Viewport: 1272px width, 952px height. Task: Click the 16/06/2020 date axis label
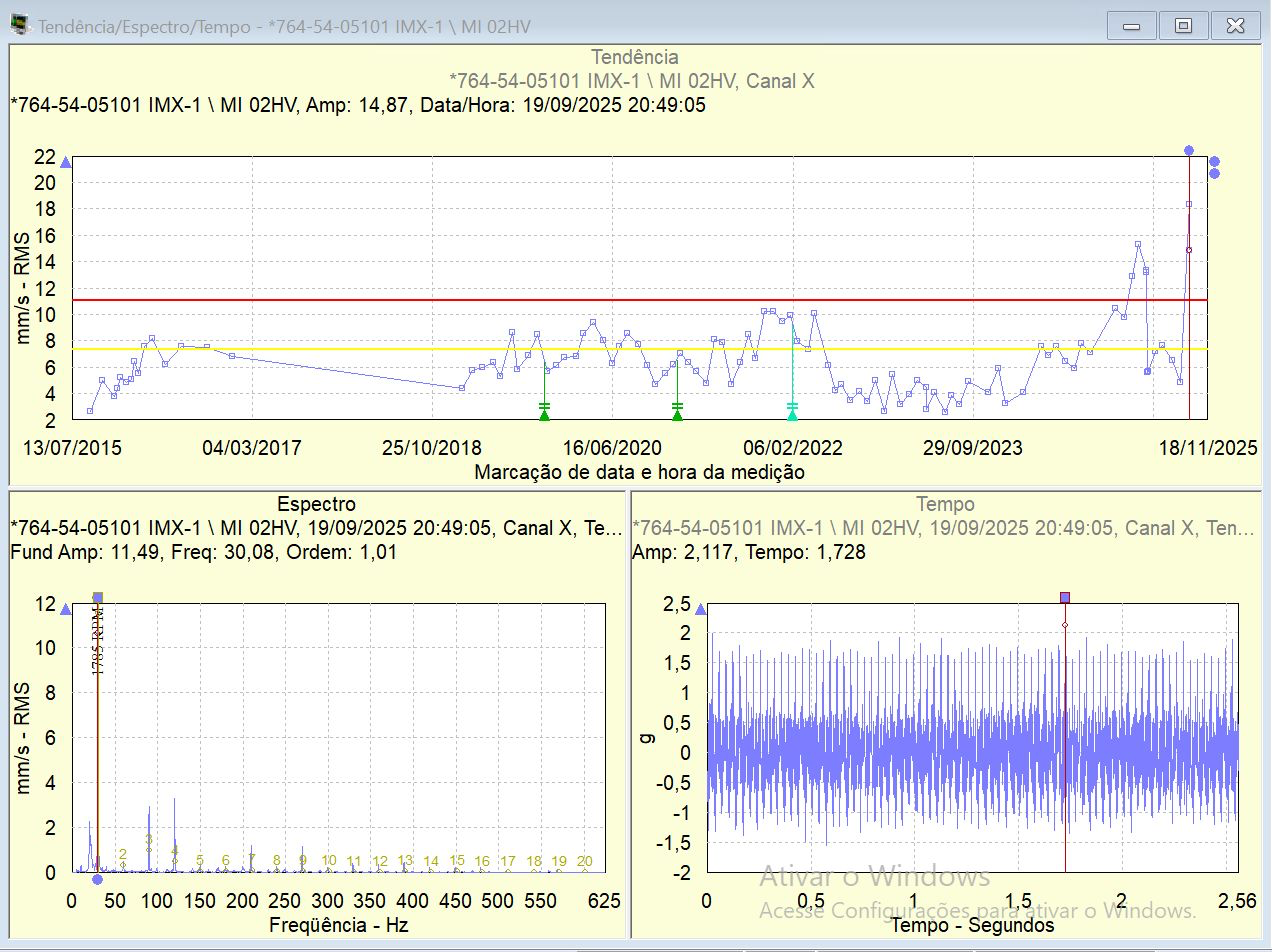click(x=613, y=448)
